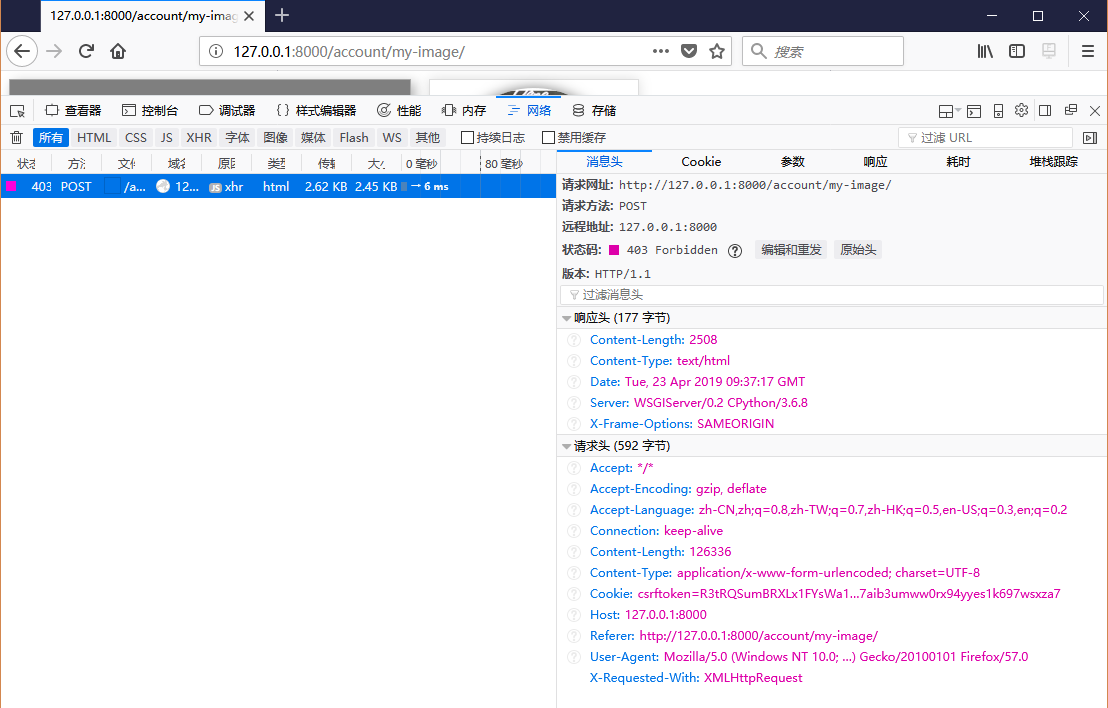
Task: Reload the page using the refresh button
Action: point(86,51)
